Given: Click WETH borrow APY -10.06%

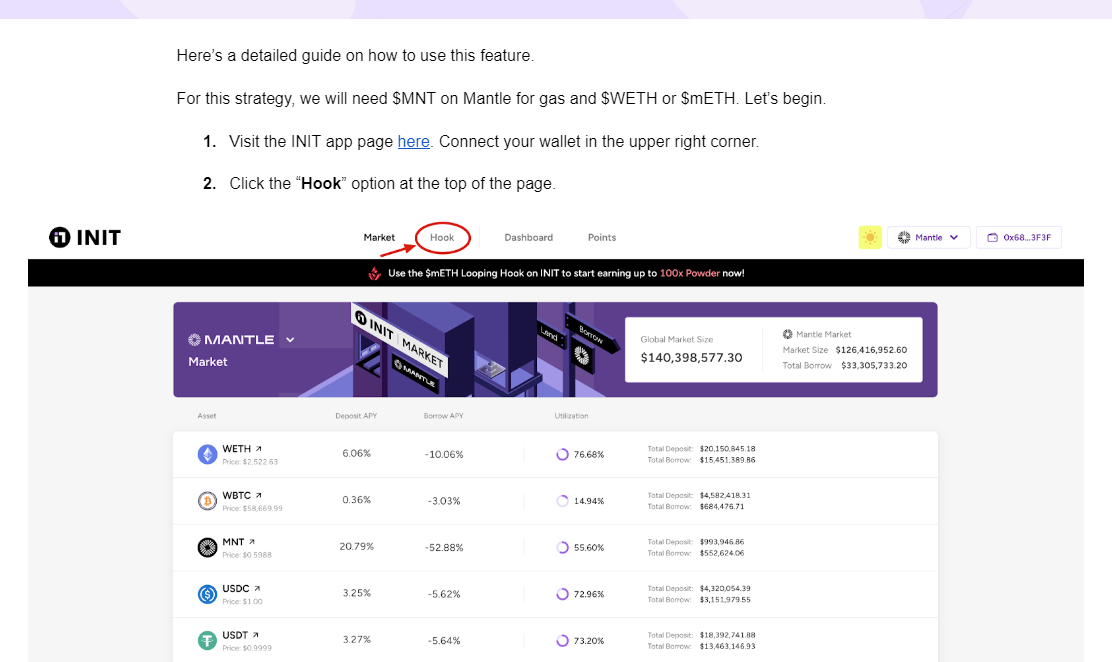Looking at the screenshot, I should [445, 454].
